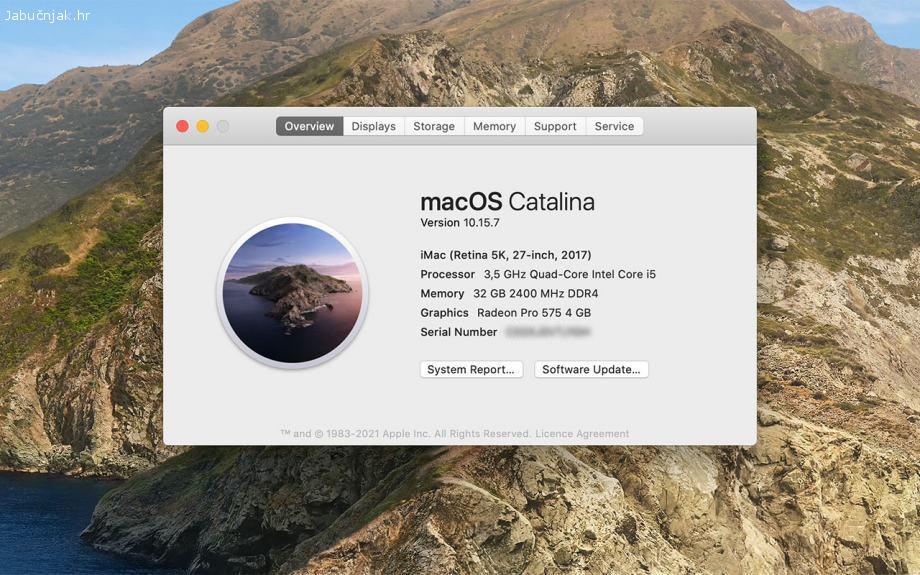The height and width of the screenshot is (575, 920).
Task: Click the Serial Number label
Action: (459, 332)
